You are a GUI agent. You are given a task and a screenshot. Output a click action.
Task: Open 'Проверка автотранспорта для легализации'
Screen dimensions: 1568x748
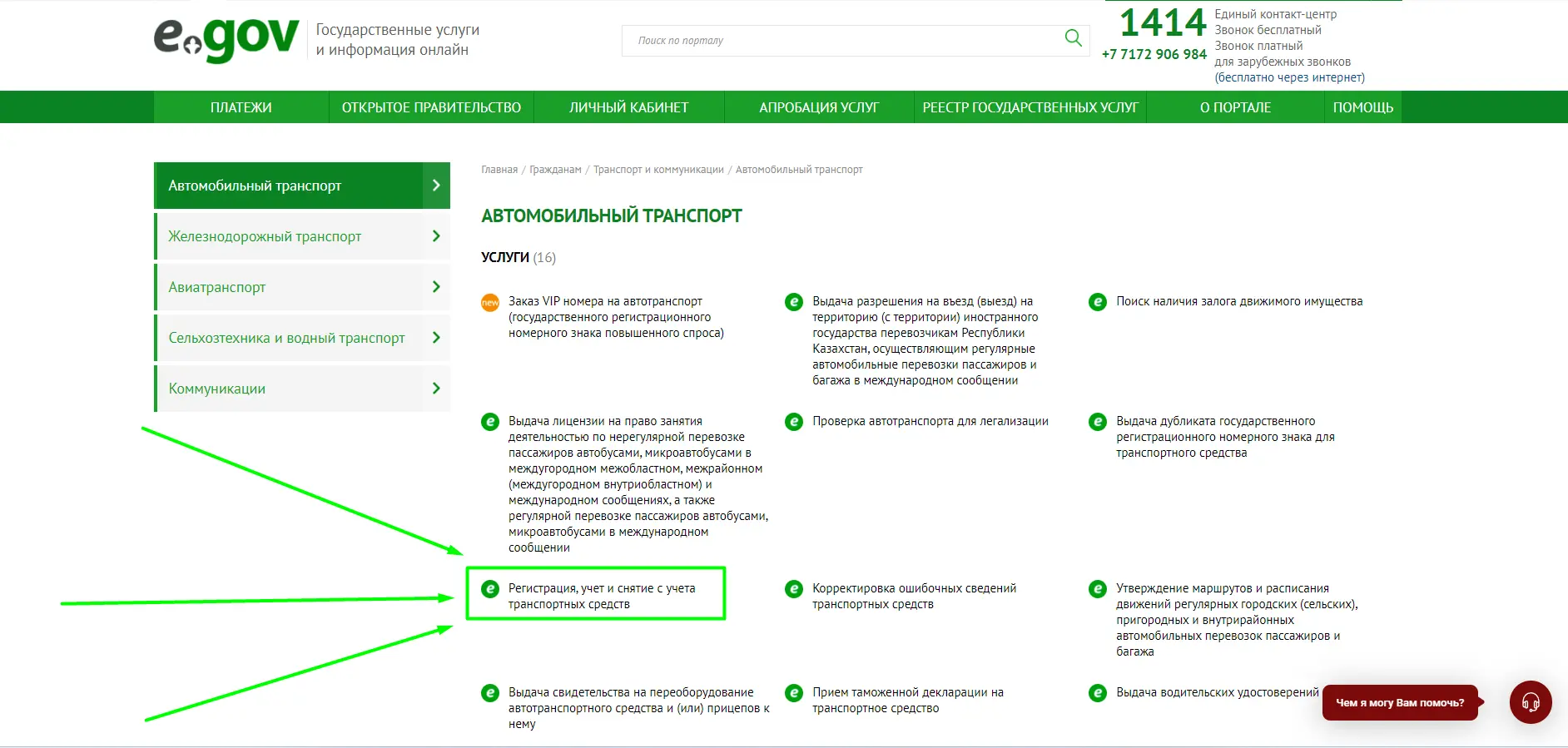(x=930, y=421)
